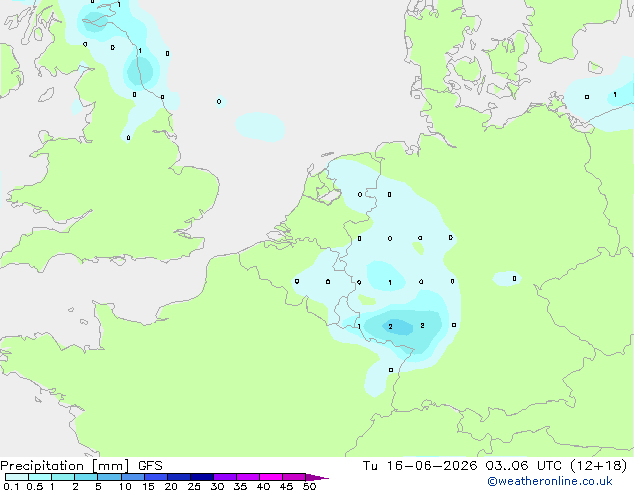634x490 pixels.
Task: Click the 'GFS' model label
Action: (x=150, y=466)
